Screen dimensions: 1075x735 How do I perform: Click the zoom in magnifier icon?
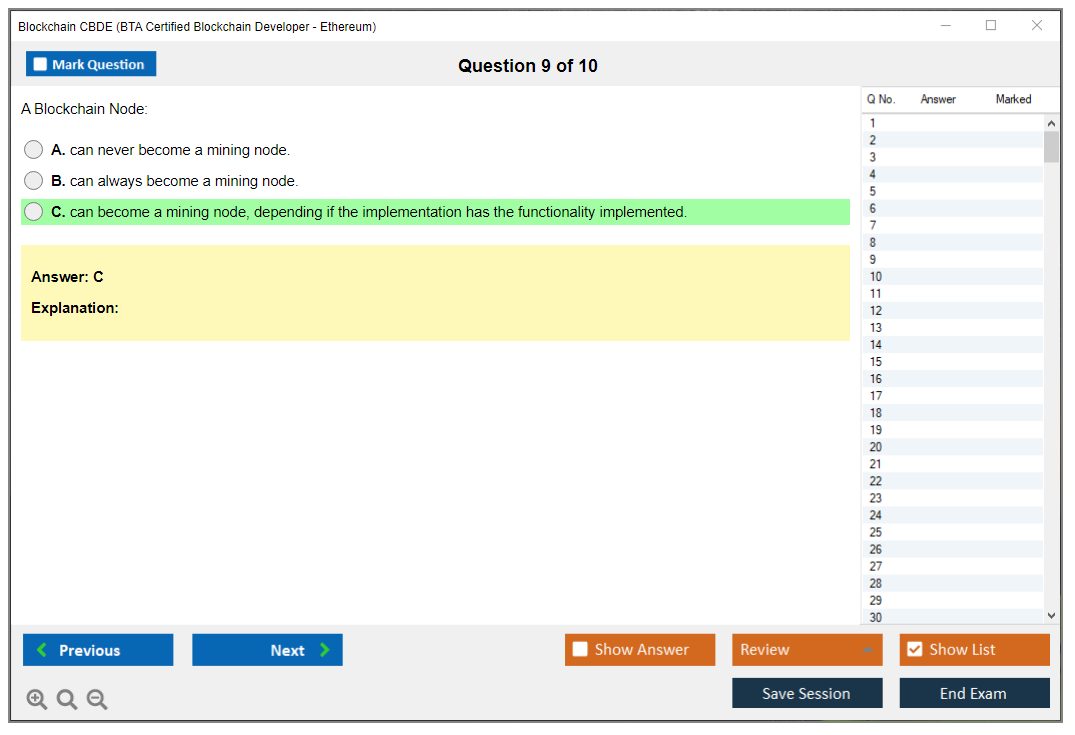(x=37, y=700)
